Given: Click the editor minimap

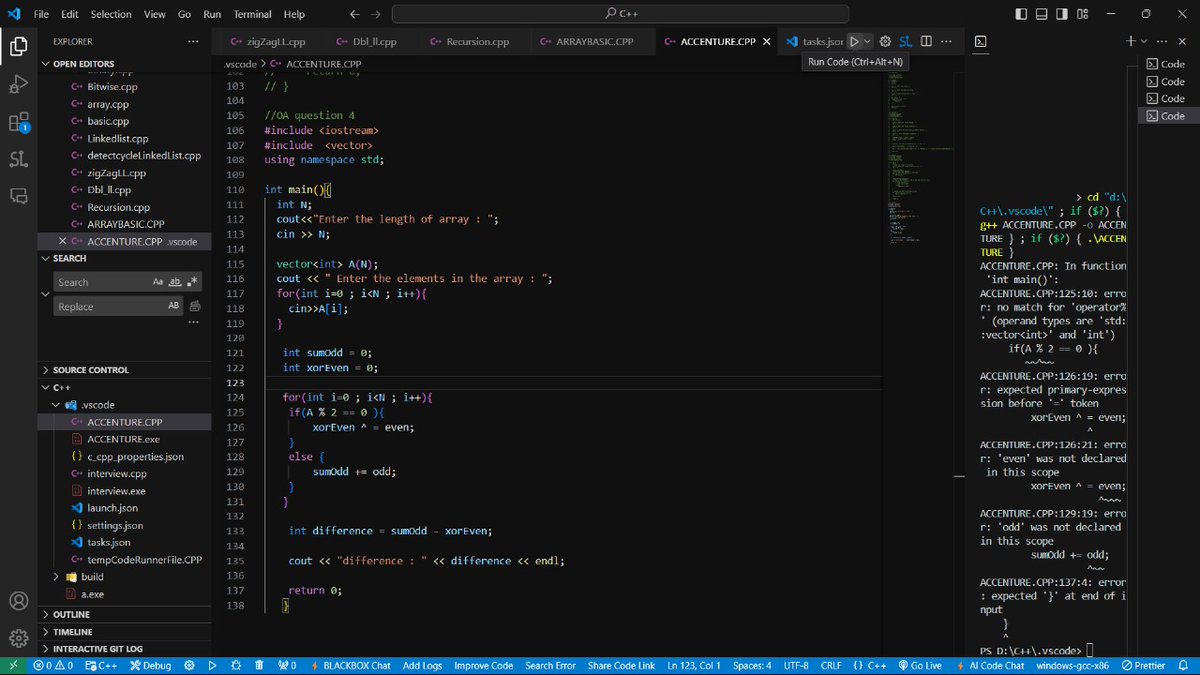Looking at the screenshot, I should click(919, 160).
